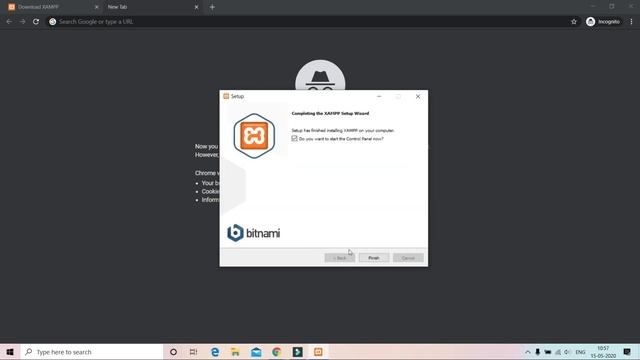Click the bitnami logo in Setup wizard

click(x=253, y=233)
